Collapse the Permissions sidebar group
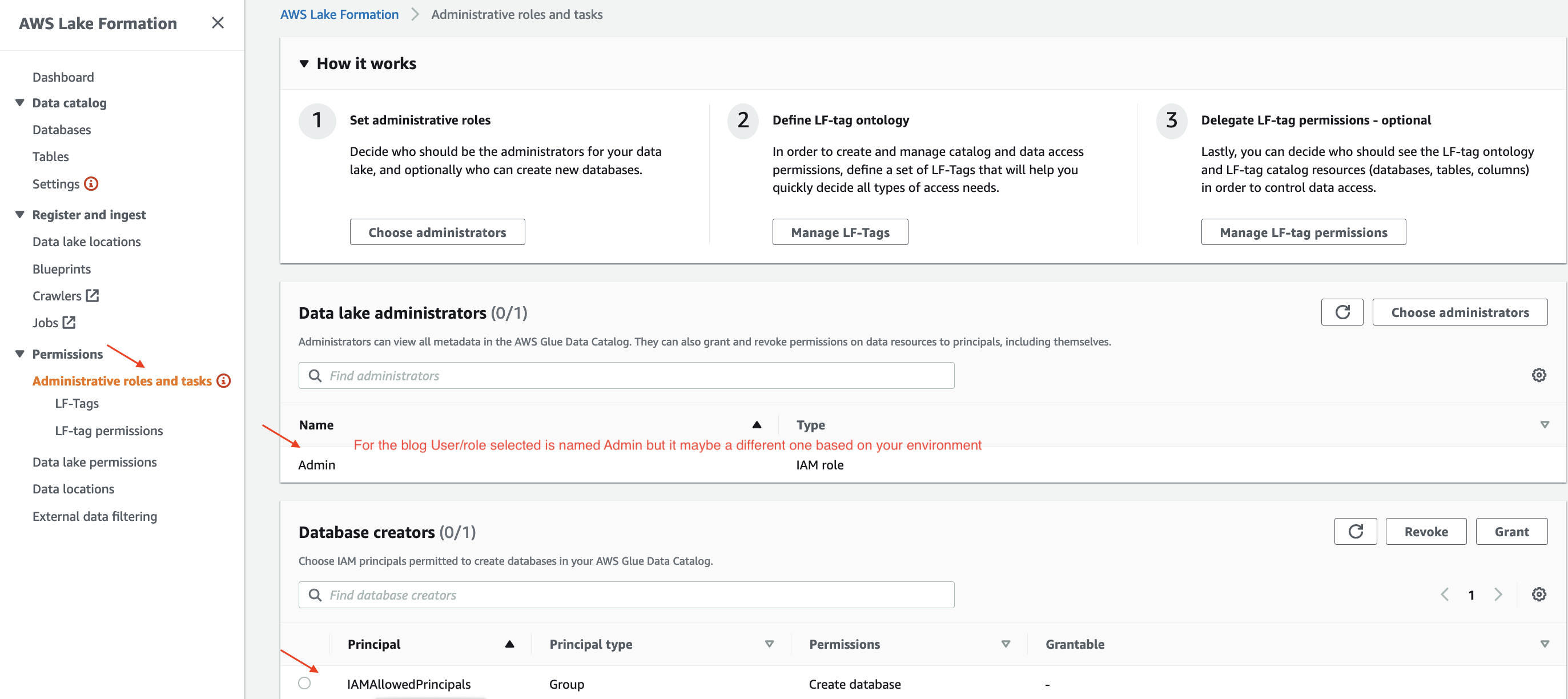The height and width of the screenshot is (699, 1568). [x=20, y=353]
